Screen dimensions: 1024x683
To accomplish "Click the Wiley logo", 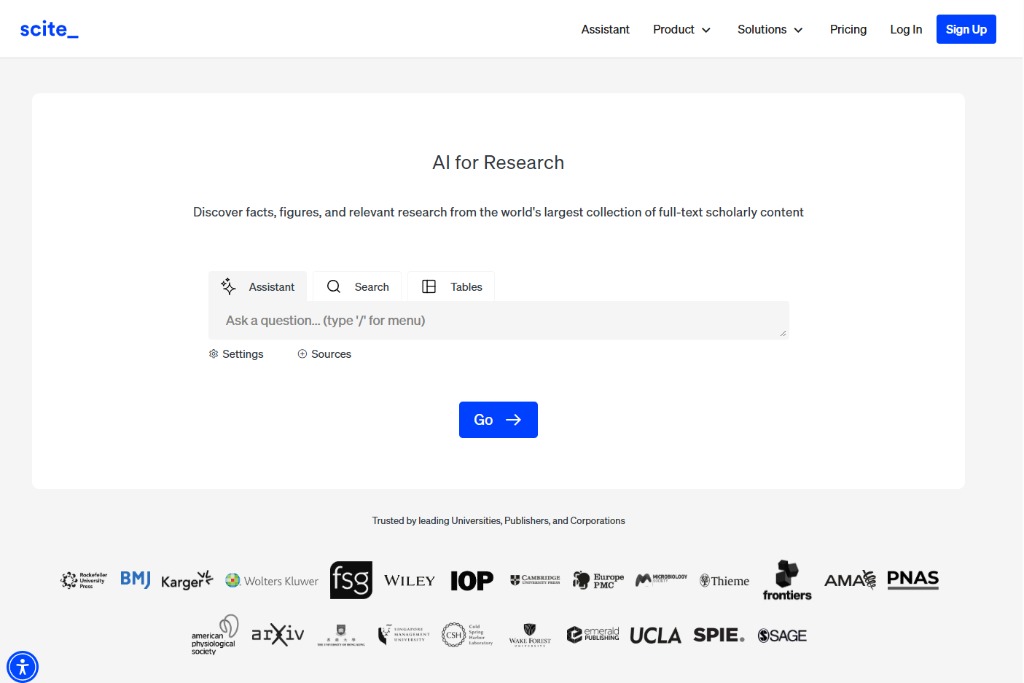I will tap(409, 580).
